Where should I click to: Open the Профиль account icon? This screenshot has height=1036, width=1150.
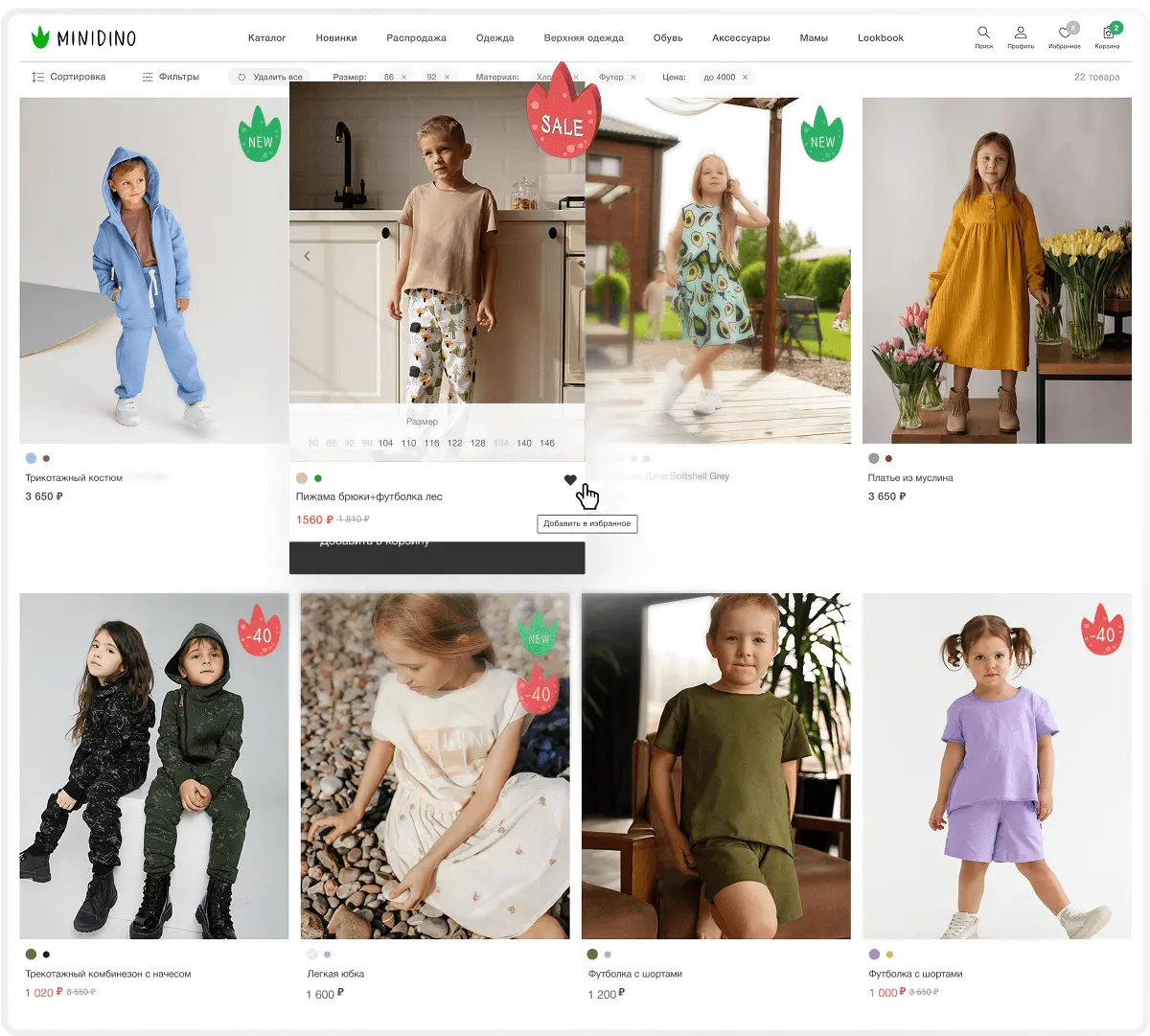tap(1021, 35)
